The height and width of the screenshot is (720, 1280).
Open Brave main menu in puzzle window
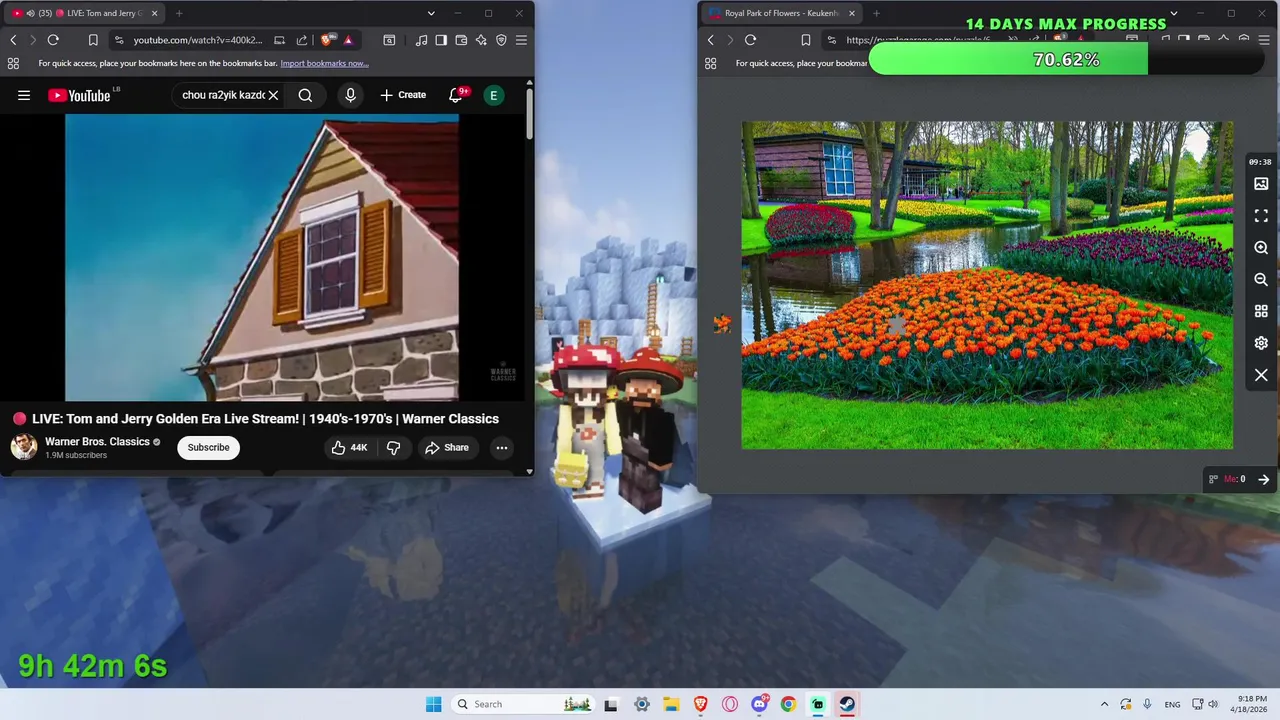click(1263, 40)
